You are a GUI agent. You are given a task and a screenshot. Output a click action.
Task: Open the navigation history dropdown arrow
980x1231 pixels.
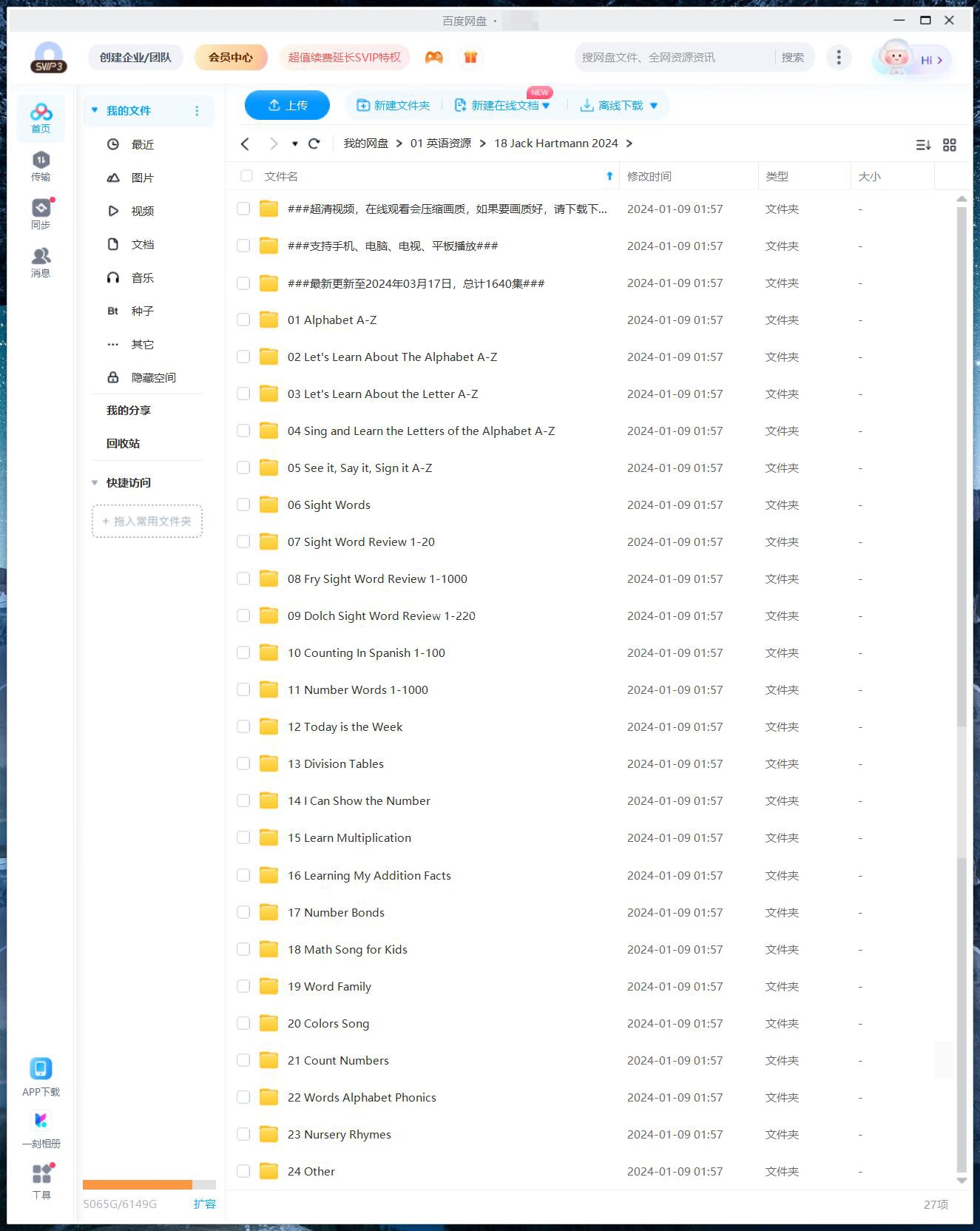294,144
